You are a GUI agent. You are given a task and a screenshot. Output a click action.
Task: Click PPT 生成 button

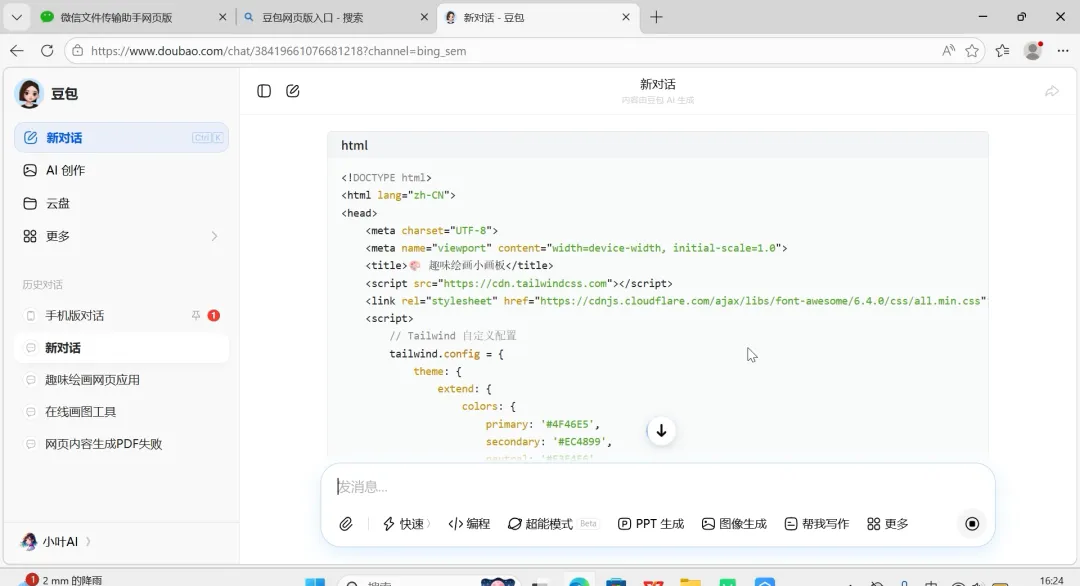[651, 524]
